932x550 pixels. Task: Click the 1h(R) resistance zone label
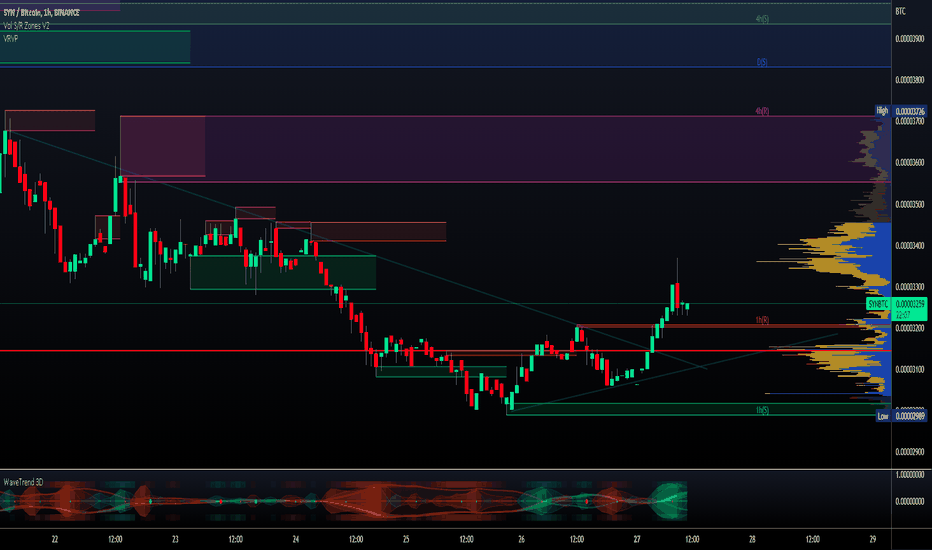click(762, 320)
